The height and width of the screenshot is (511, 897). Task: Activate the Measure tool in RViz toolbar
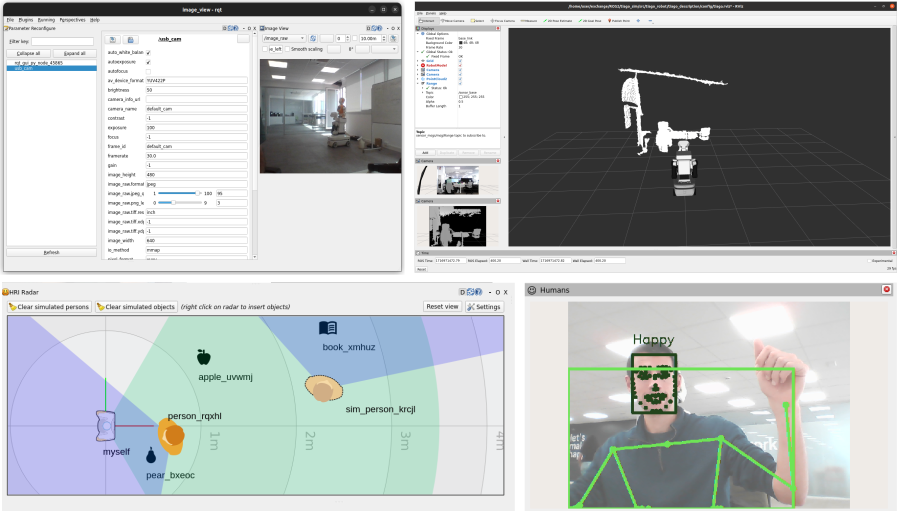(x=528, y=20)
